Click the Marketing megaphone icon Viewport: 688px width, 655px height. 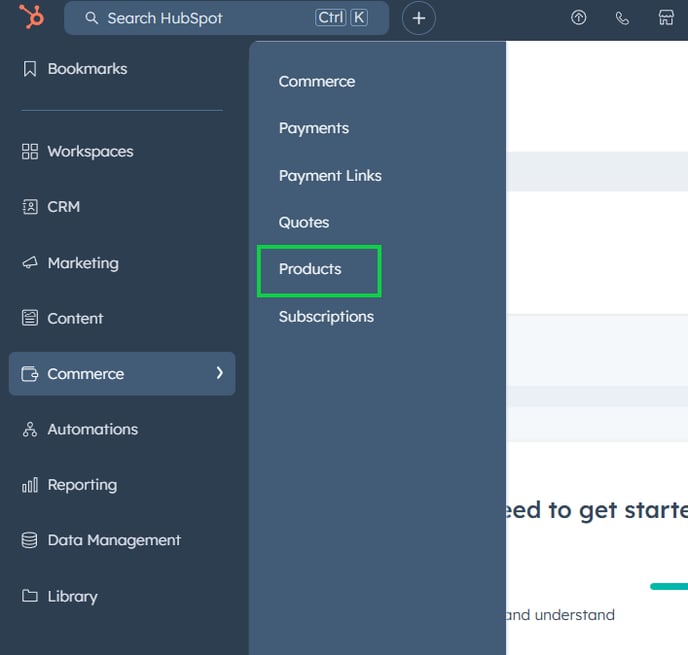29,263
